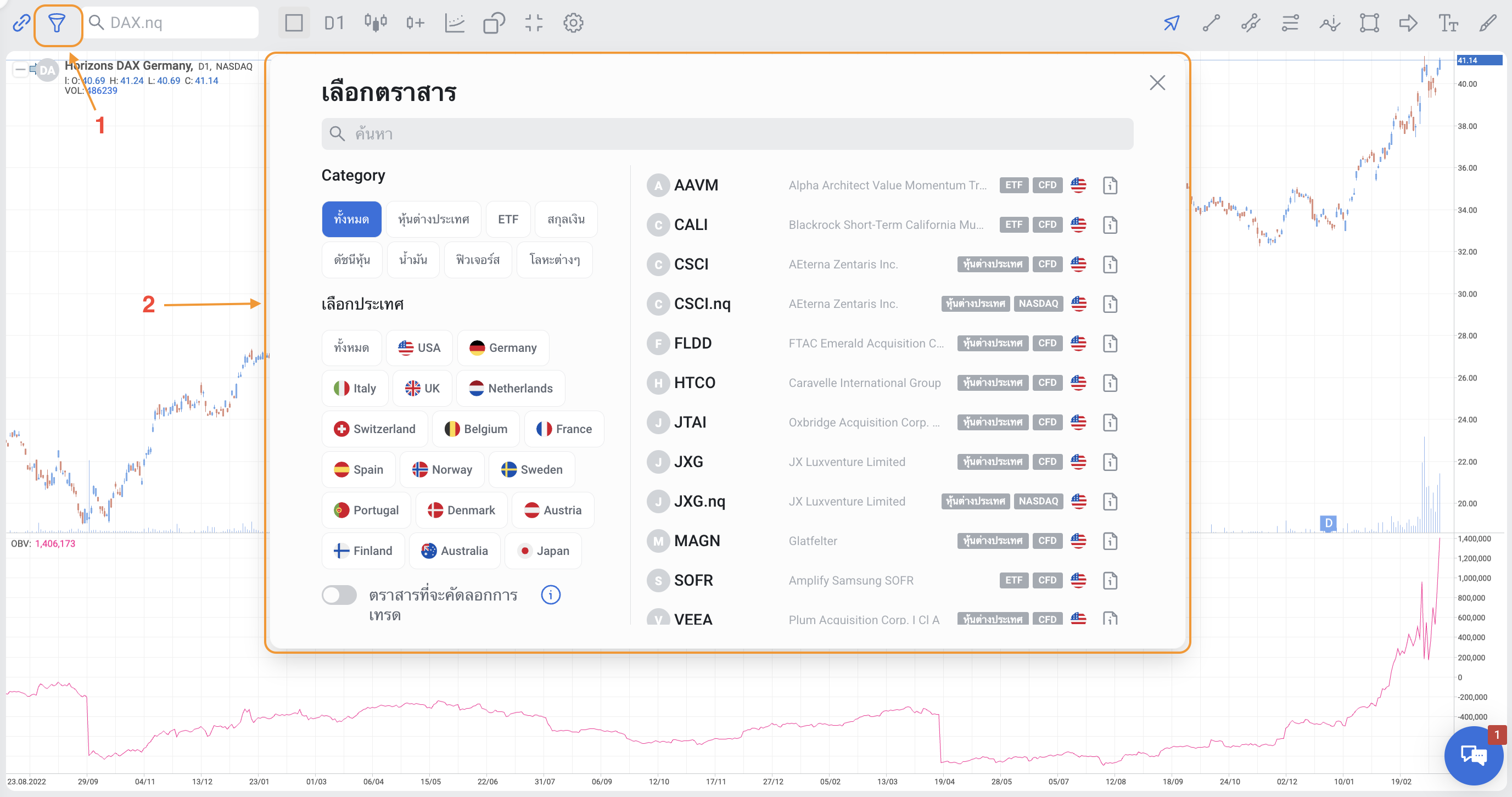Select the trend line drawing tool

tap(1211, 24)
